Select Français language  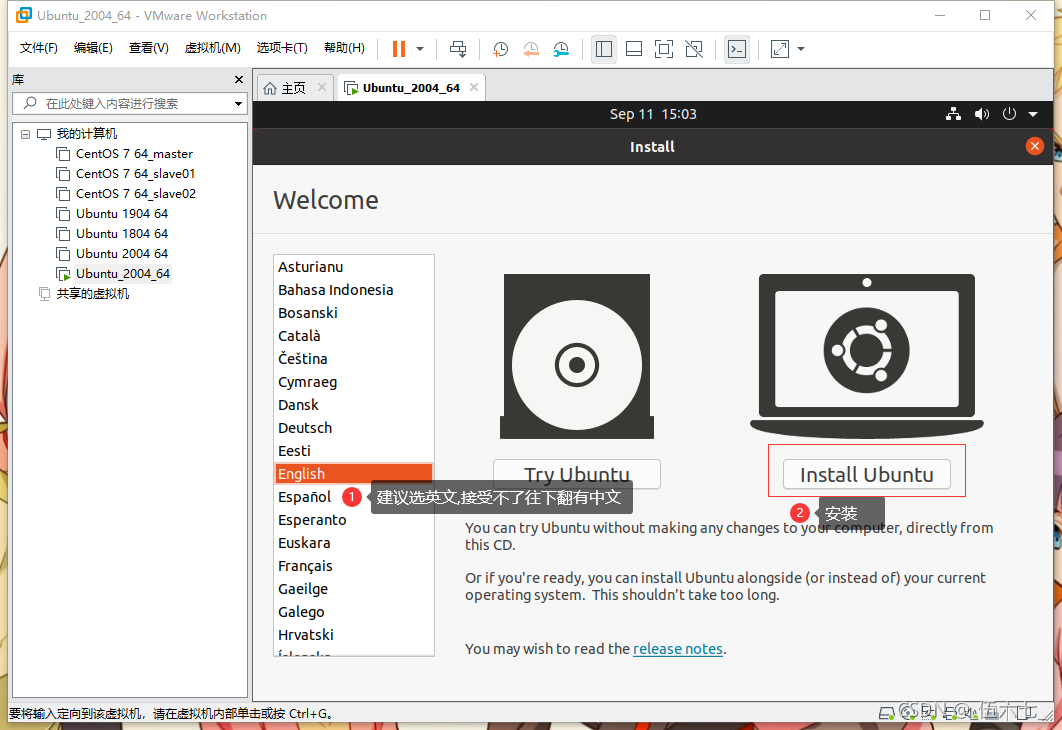[354, 566]
